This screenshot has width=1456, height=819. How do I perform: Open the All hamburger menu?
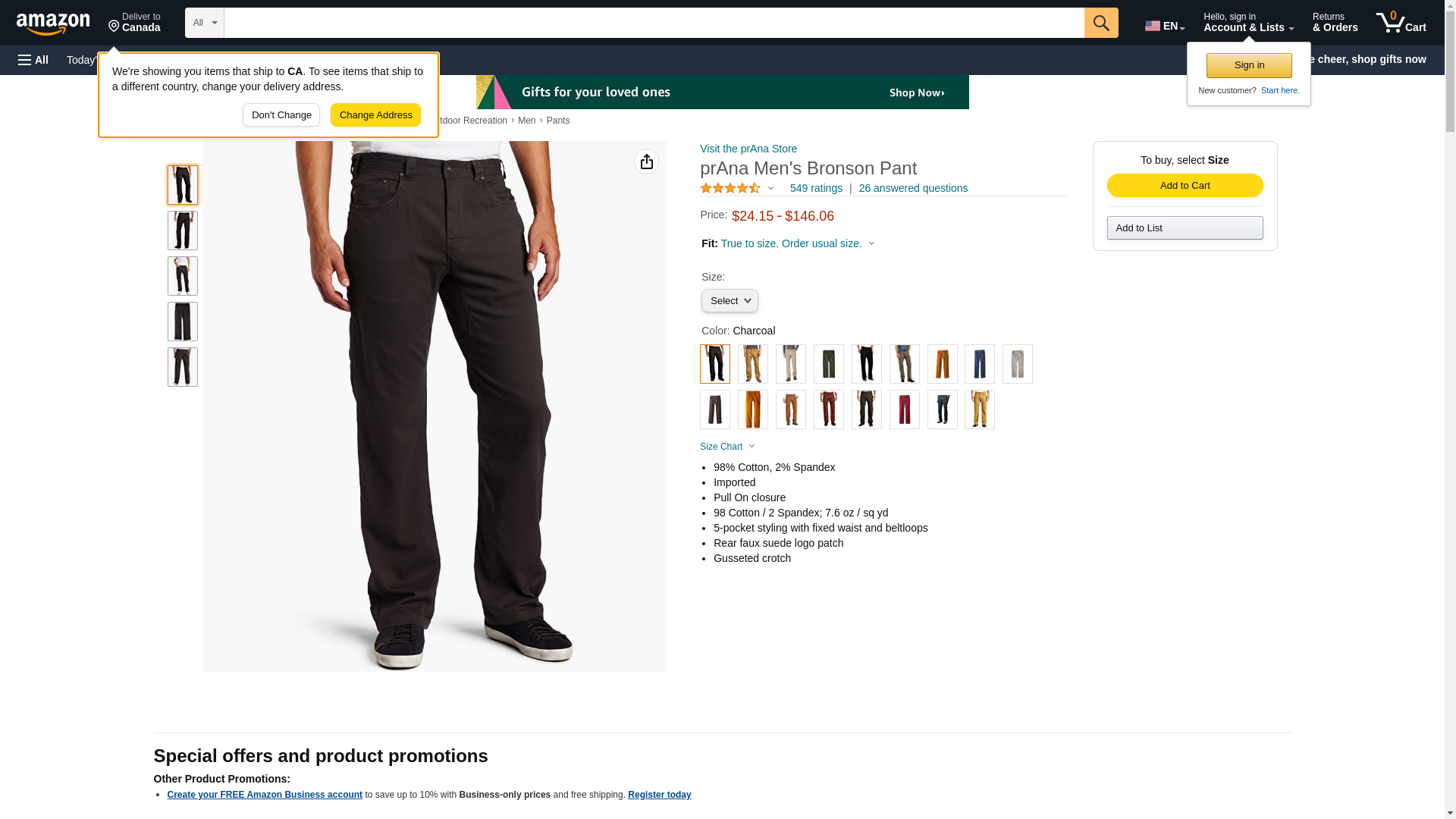[x=33, y=60]
